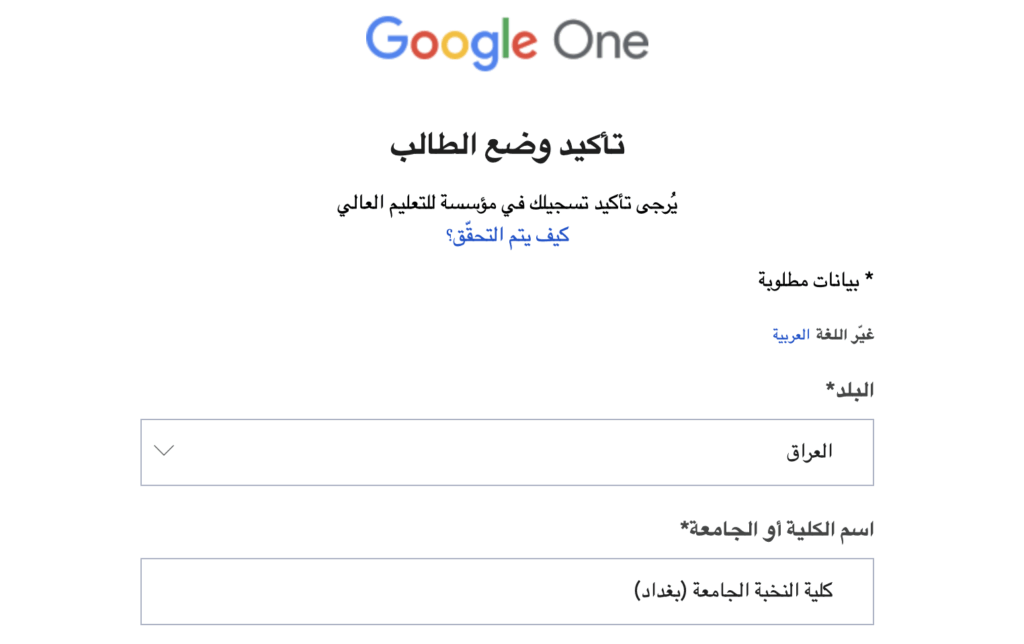The height and width of the screenshot is (644, 1024).
Task: Click the chevron arrow in country field
Action: 165,450
